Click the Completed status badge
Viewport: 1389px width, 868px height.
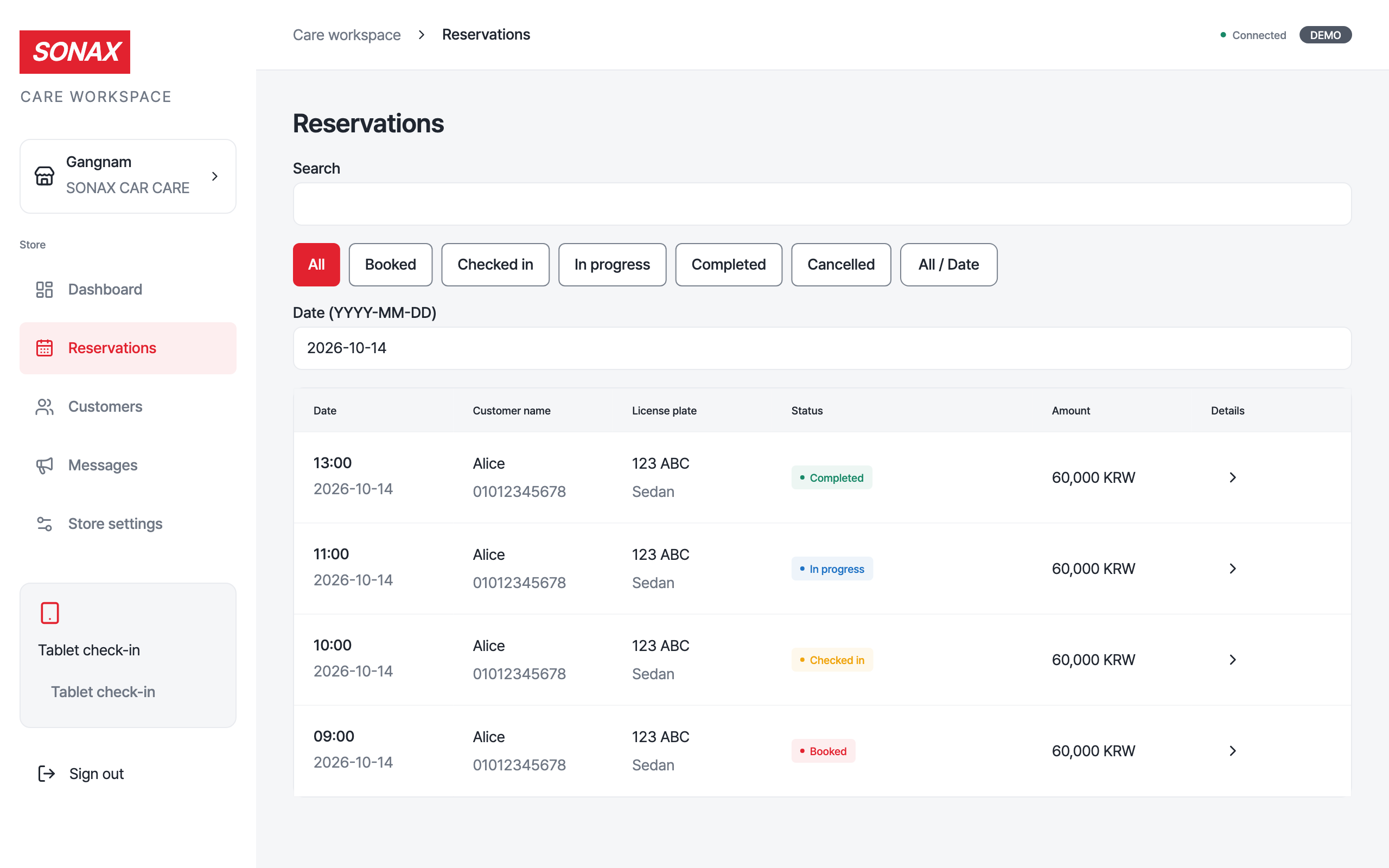tap(831, 477)
